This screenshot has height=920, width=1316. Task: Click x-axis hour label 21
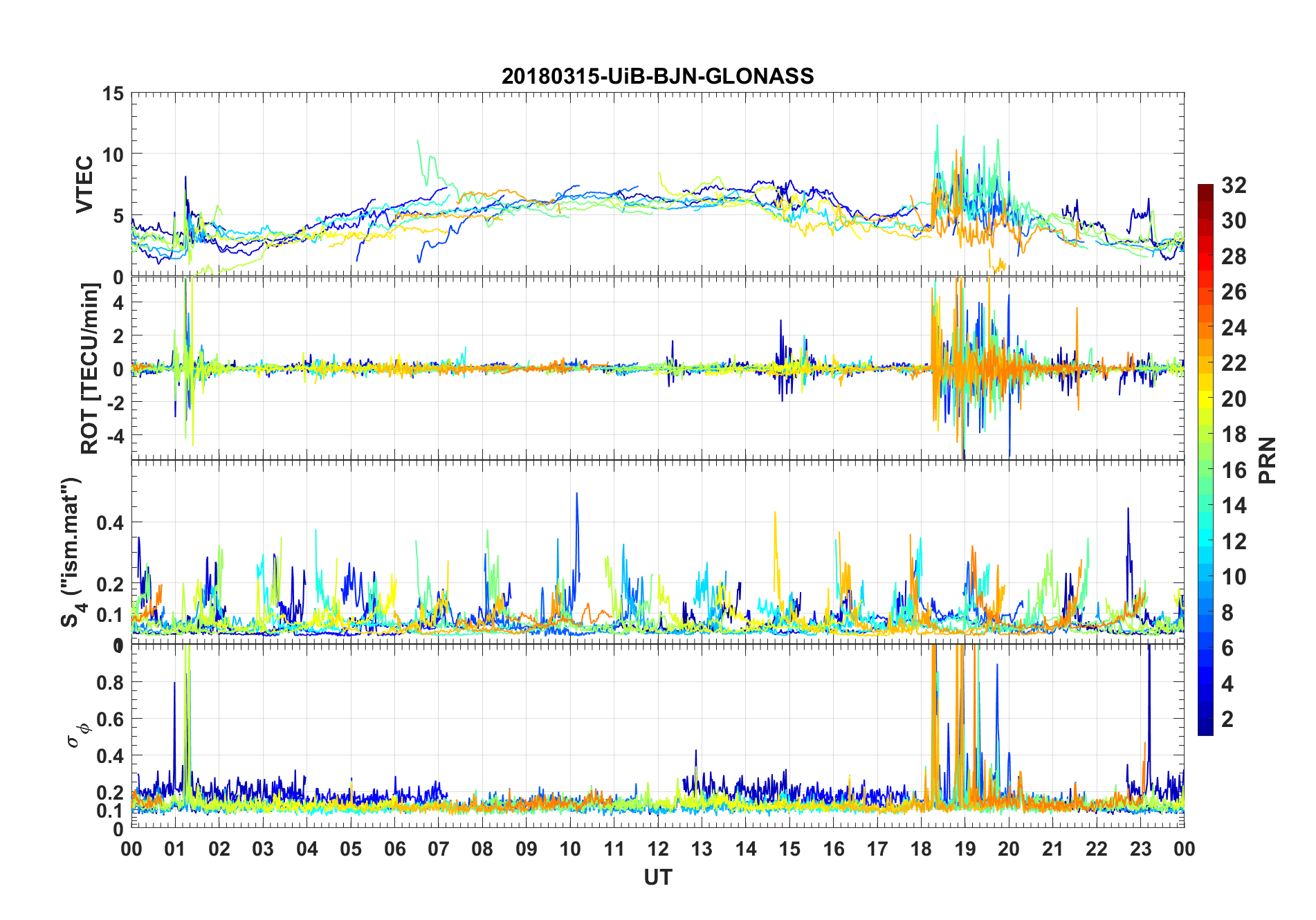point(1052,849)
